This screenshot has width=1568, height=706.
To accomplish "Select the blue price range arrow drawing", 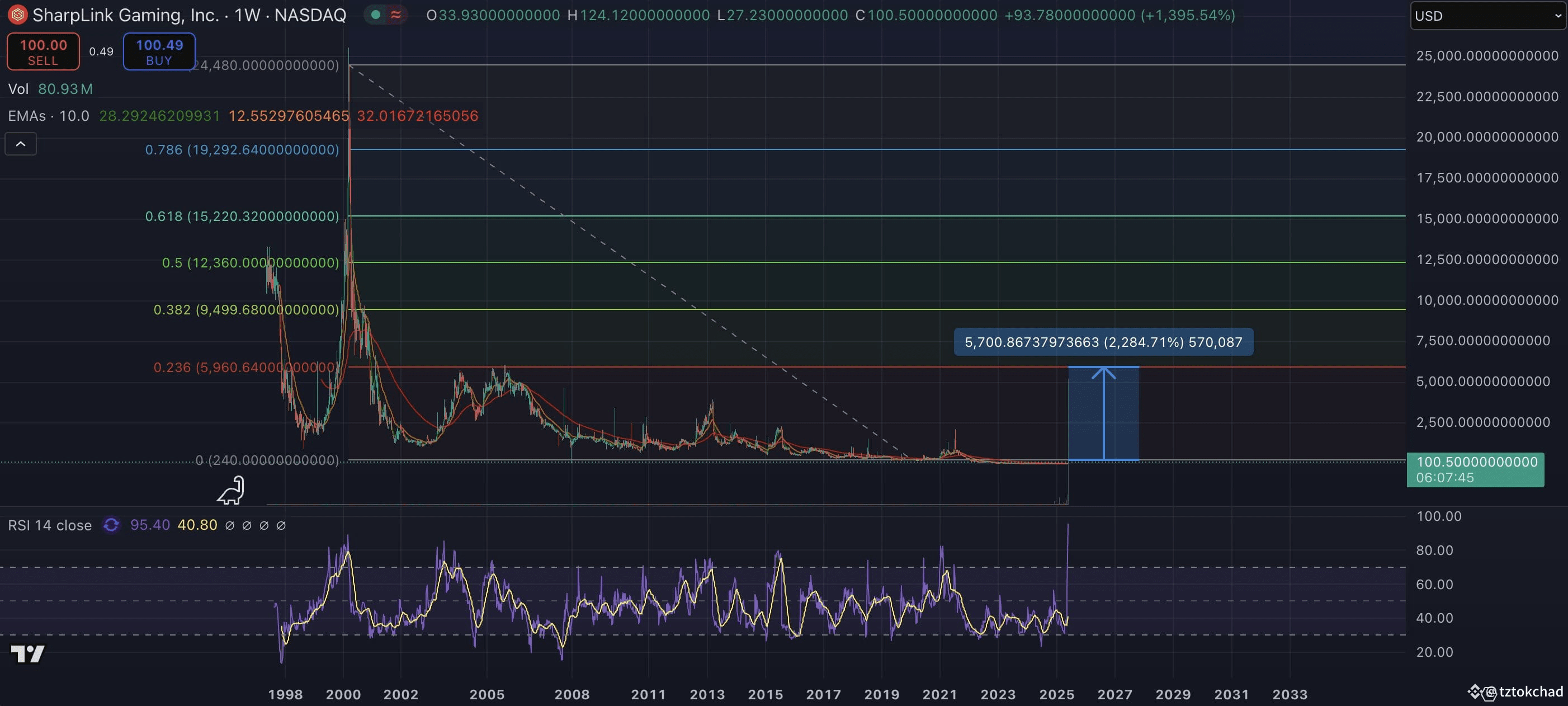I will click(x=1103, y=413).
